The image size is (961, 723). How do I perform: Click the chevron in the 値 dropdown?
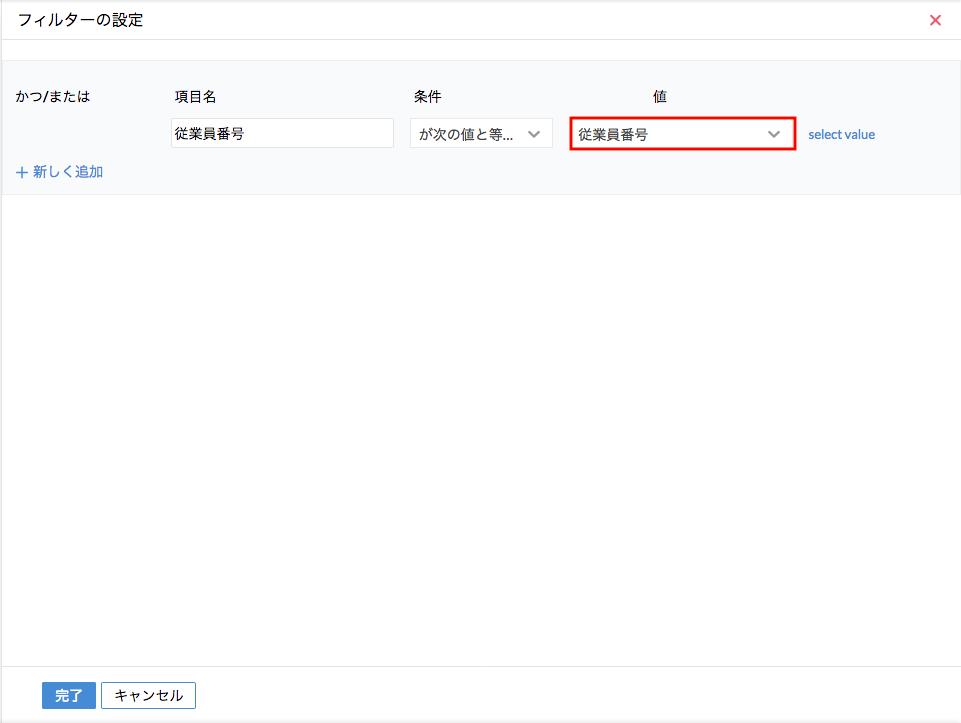(x=773, y=134)
